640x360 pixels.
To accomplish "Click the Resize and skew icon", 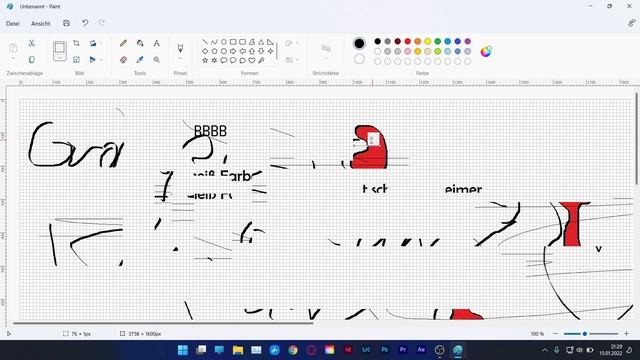I will click(x=76, y=60).
